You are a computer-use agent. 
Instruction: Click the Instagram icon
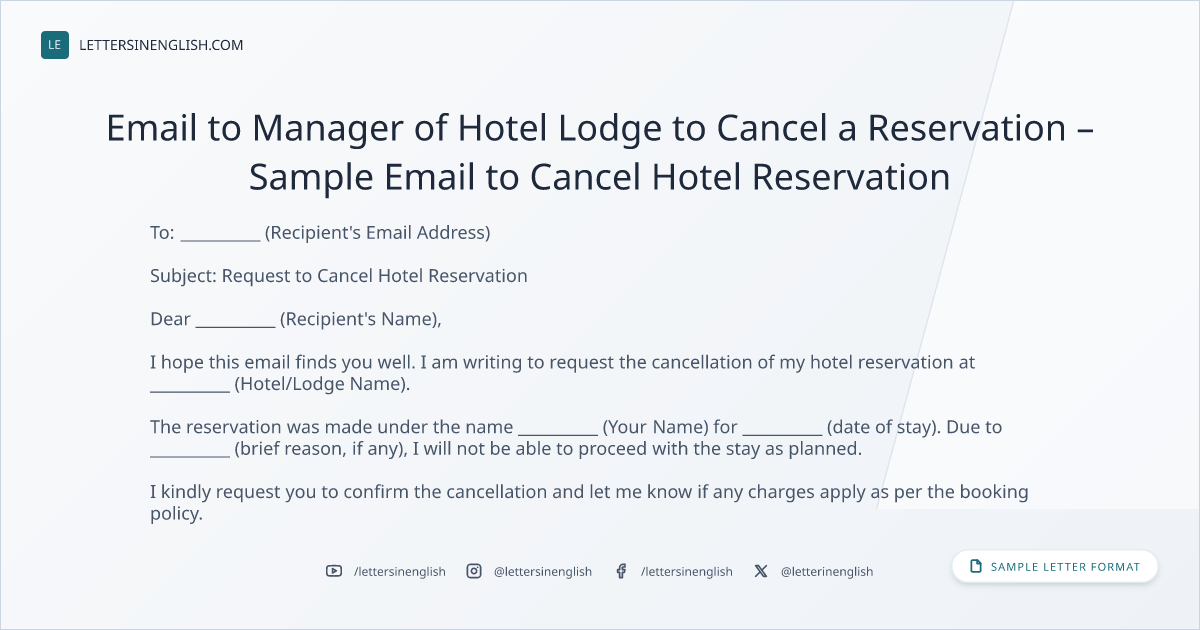(x=474, y=571)
